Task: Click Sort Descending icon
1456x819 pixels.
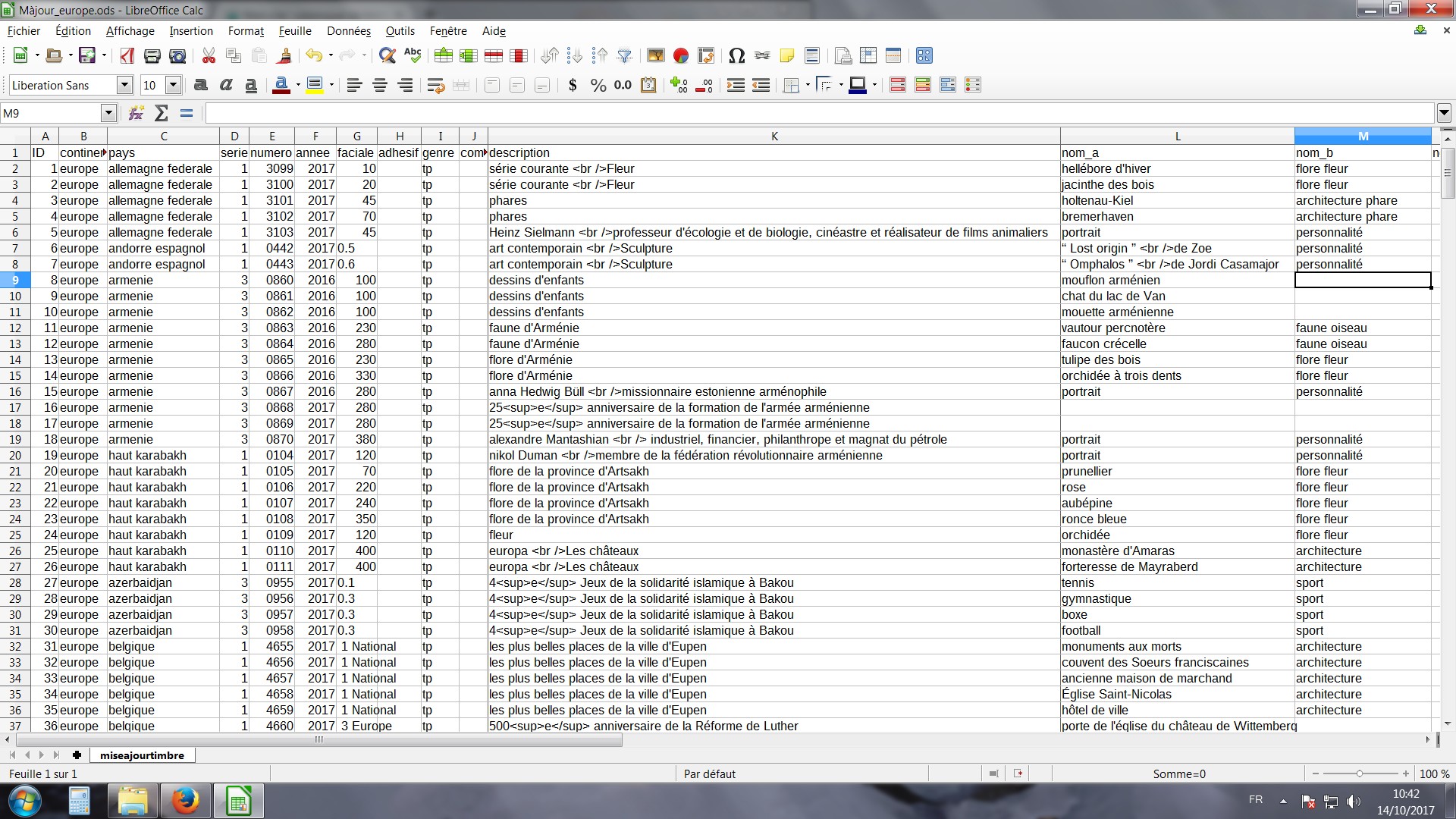Action: pos(600,55)
